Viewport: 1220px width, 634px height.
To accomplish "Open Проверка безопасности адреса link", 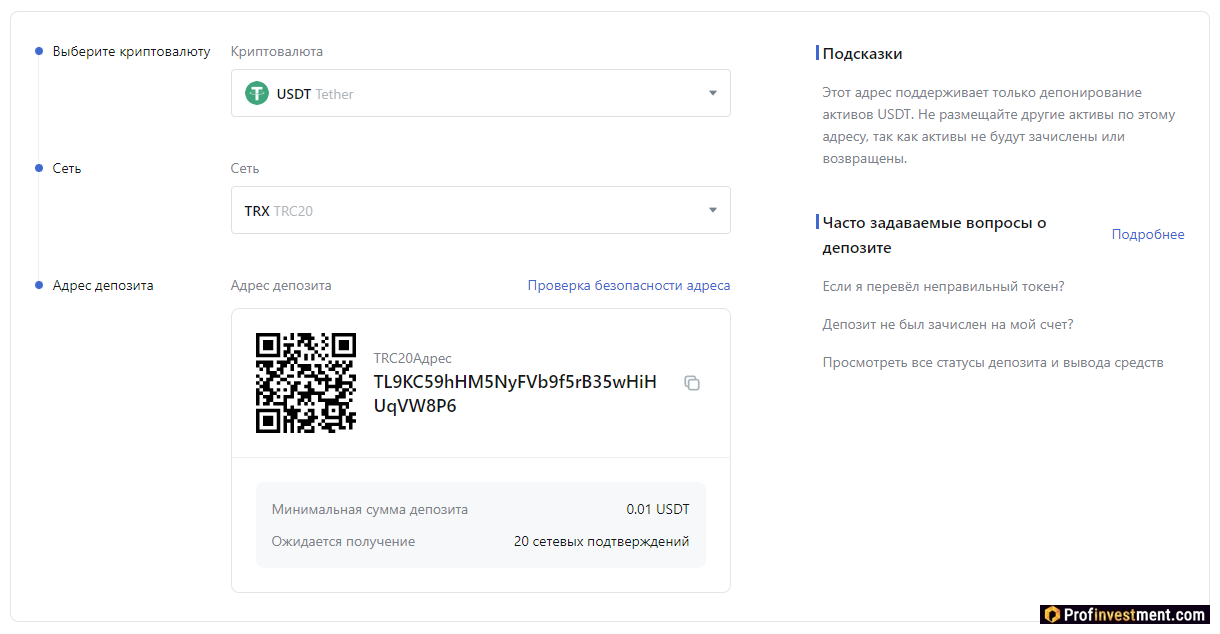I will coord(629,285).
